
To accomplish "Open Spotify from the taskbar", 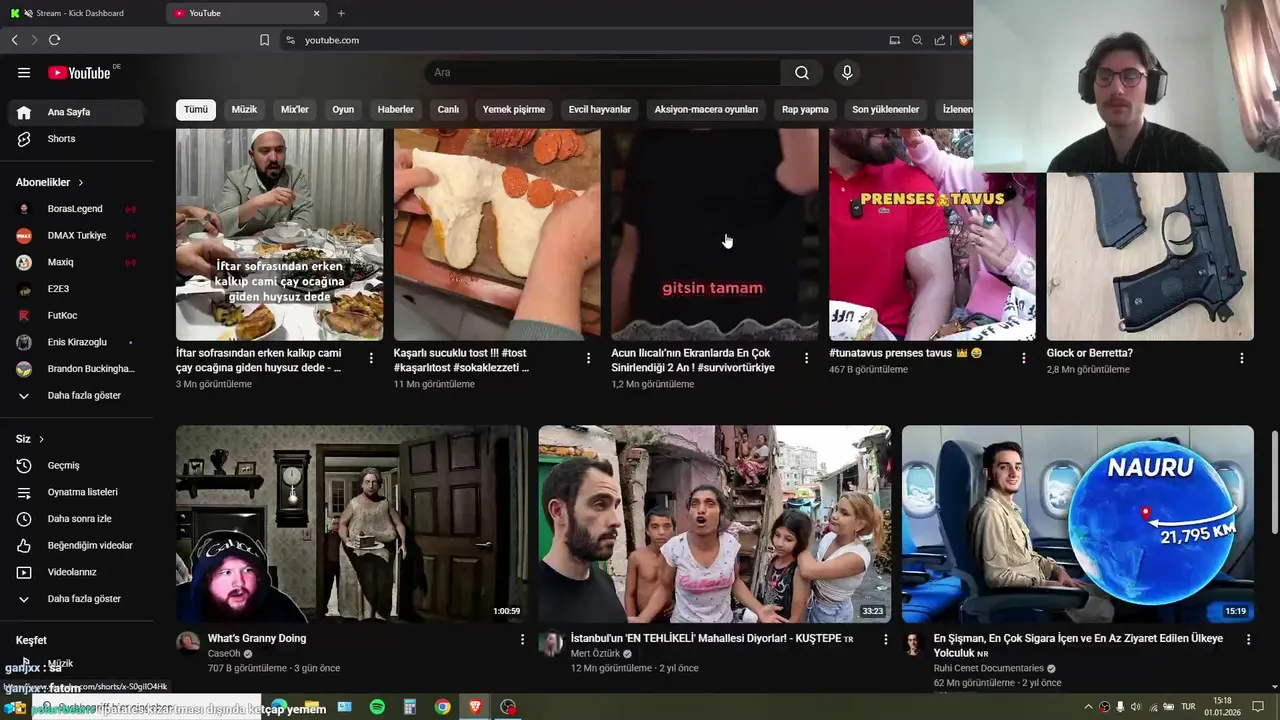I will click(x=377, y=707).
